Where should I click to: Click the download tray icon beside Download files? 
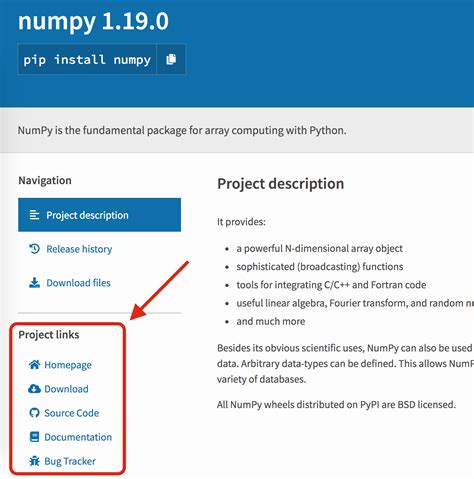34,283
